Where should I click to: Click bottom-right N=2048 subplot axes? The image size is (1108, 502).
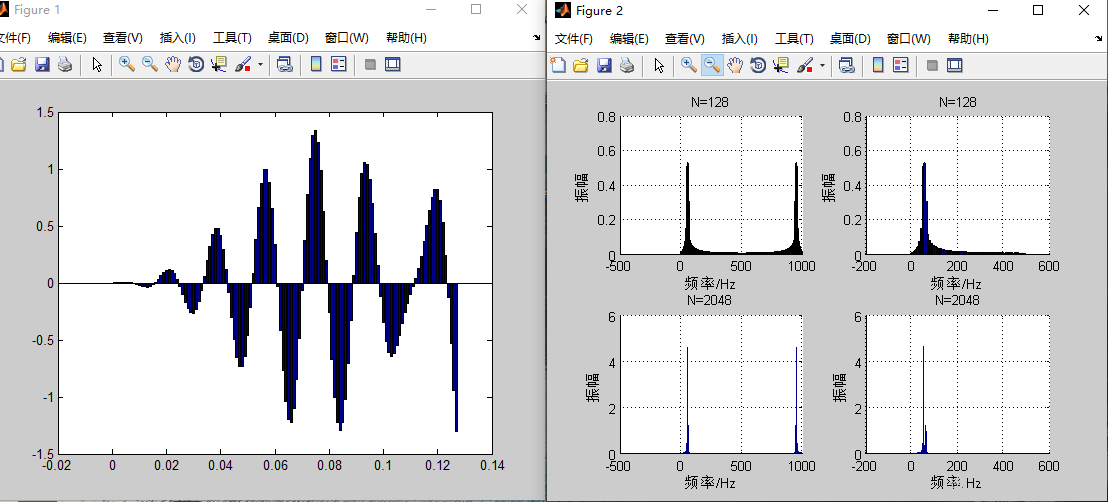[956, 385]
